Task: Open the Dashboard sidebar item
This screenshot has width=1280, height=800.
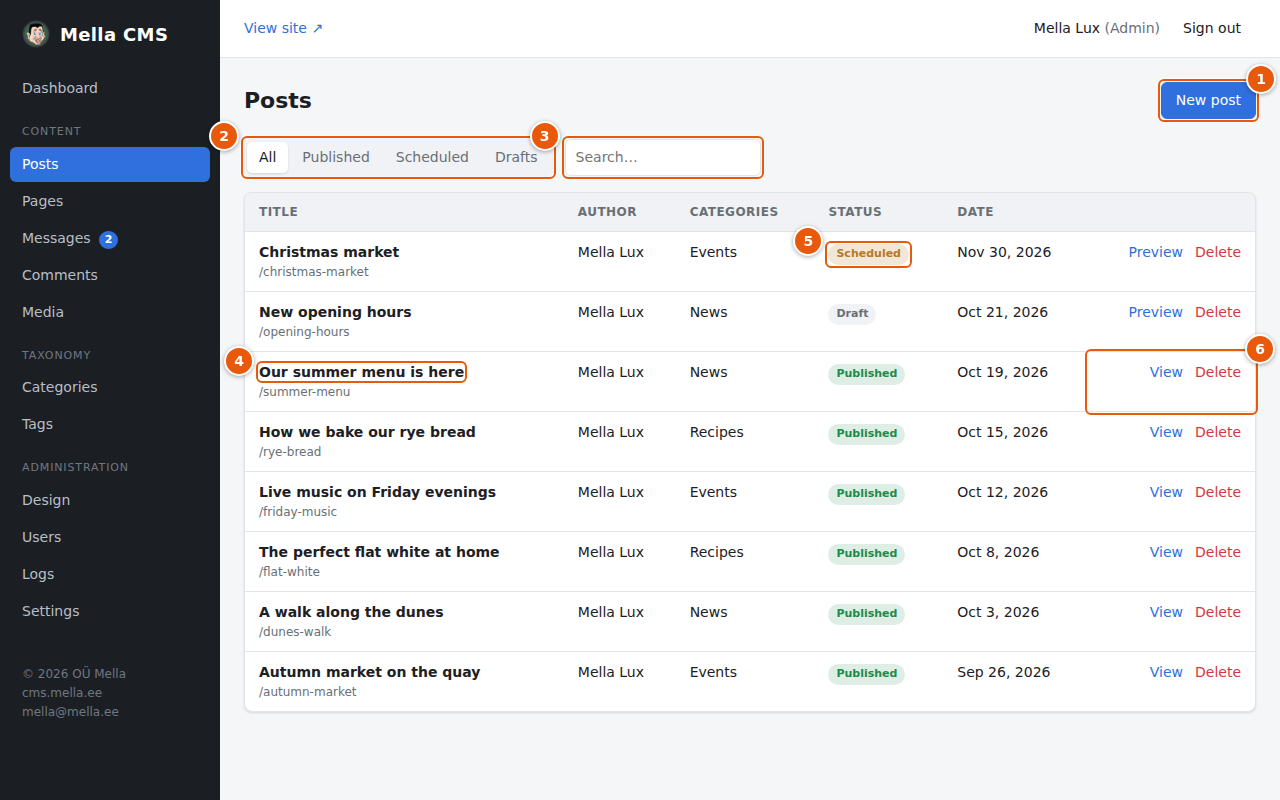Action: pyautogui.click(x=110, y=88)
